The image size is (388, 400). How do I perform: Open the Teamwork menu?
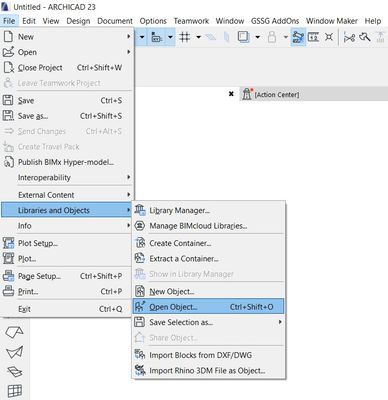(x=191, y=21)
